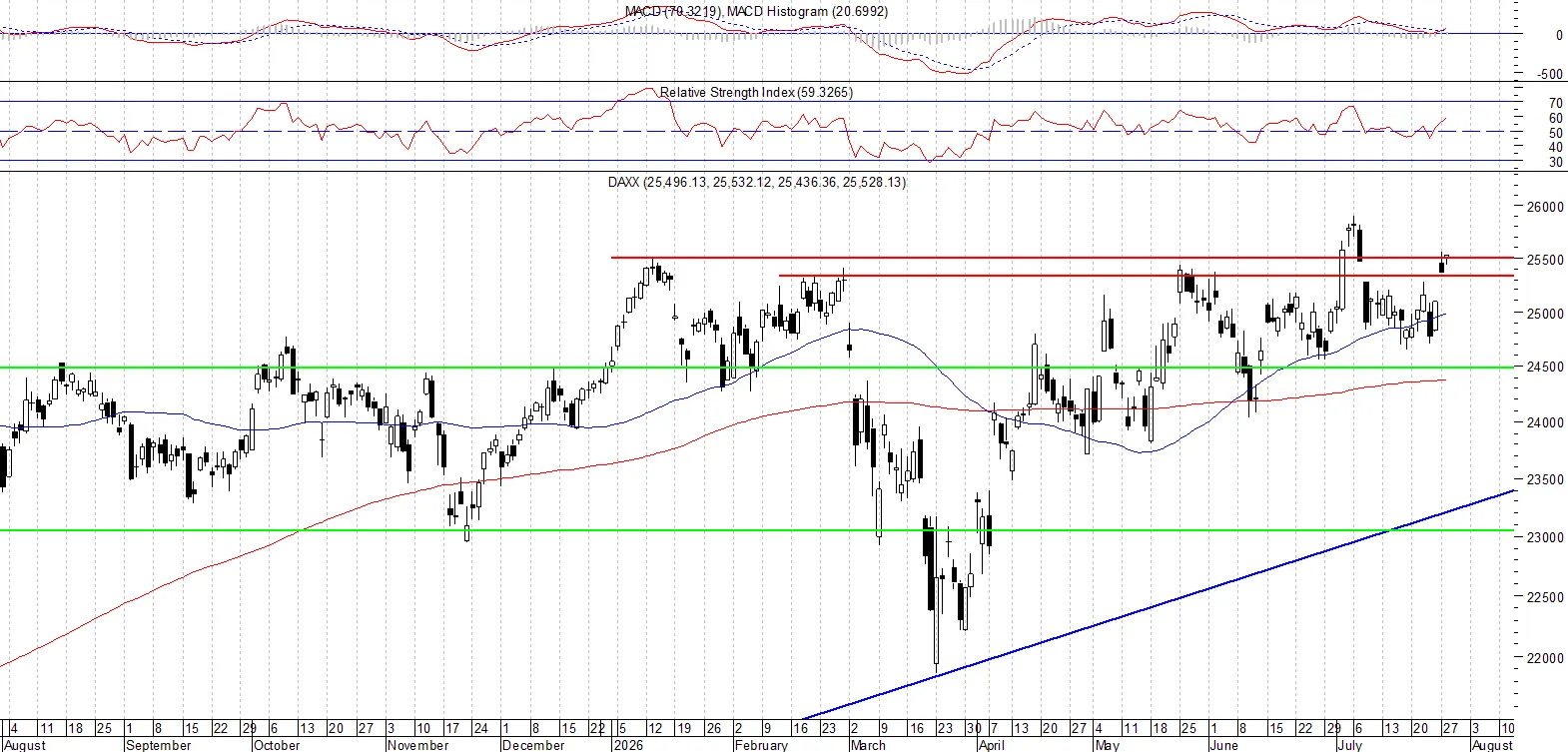Select the May month label
The height and width of the screenshot is (752, 1568).
pyautogui.click(x=1108, y=745)
